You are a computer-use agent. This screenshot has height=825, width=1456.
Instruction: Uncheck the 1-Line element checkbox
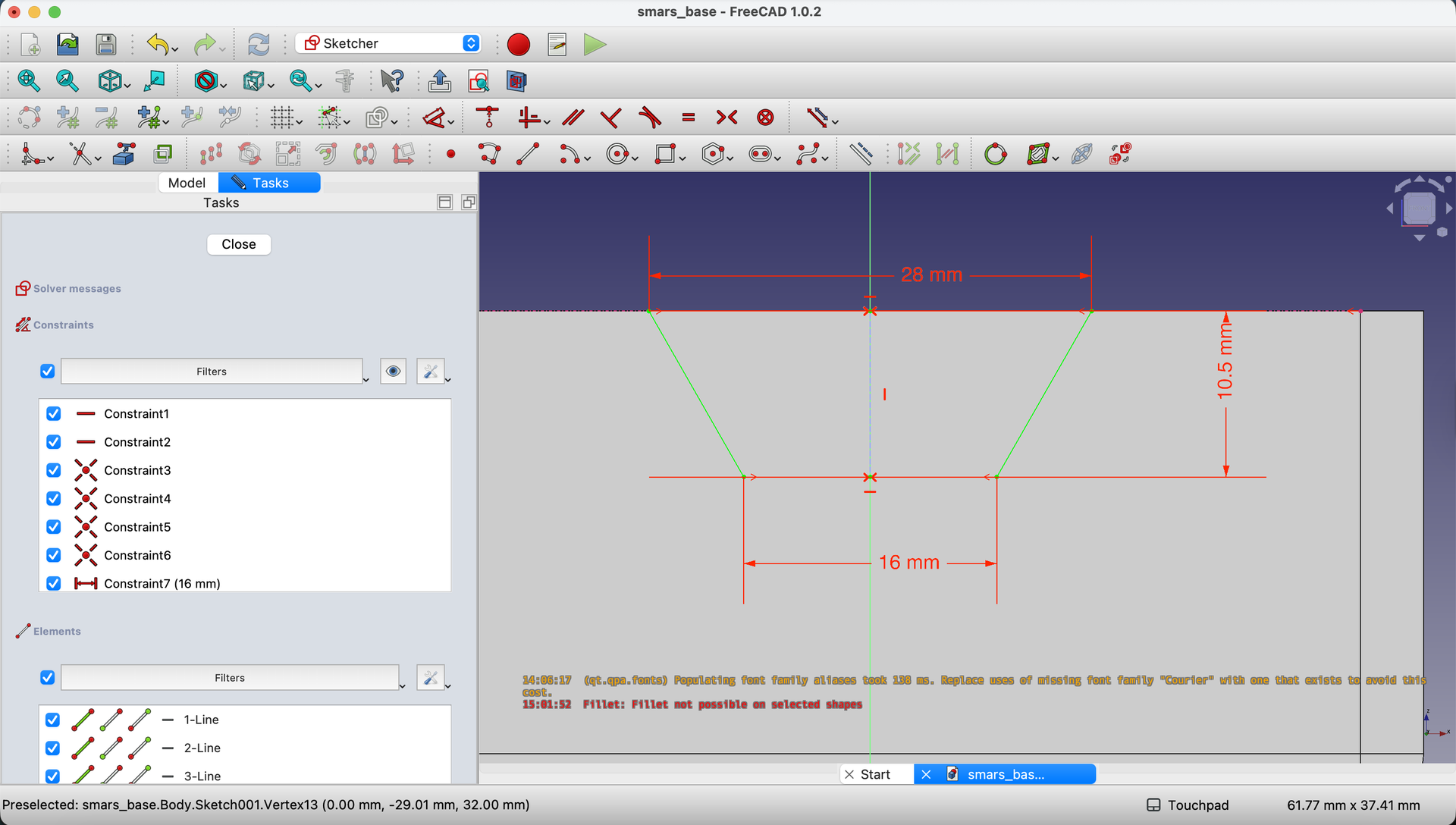click(52, 720)
